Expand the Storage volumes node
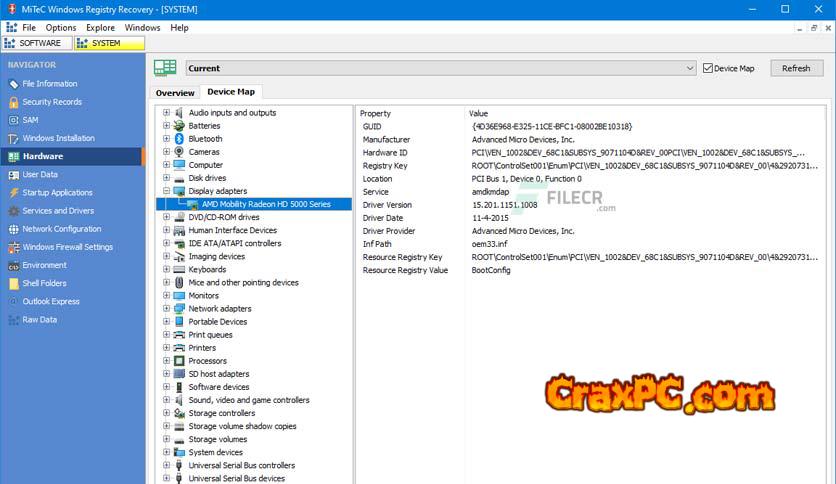Image resolution: width=836 pixels, height=484 pixels. tap(166, 439)
